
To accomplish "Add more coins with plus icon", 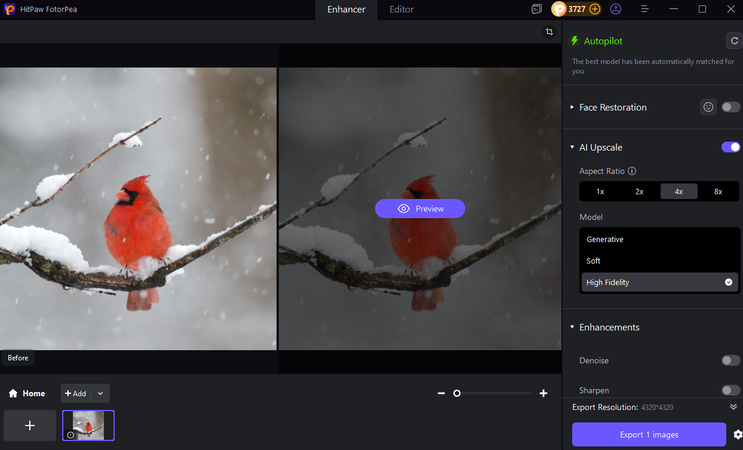I will (595, 9).
